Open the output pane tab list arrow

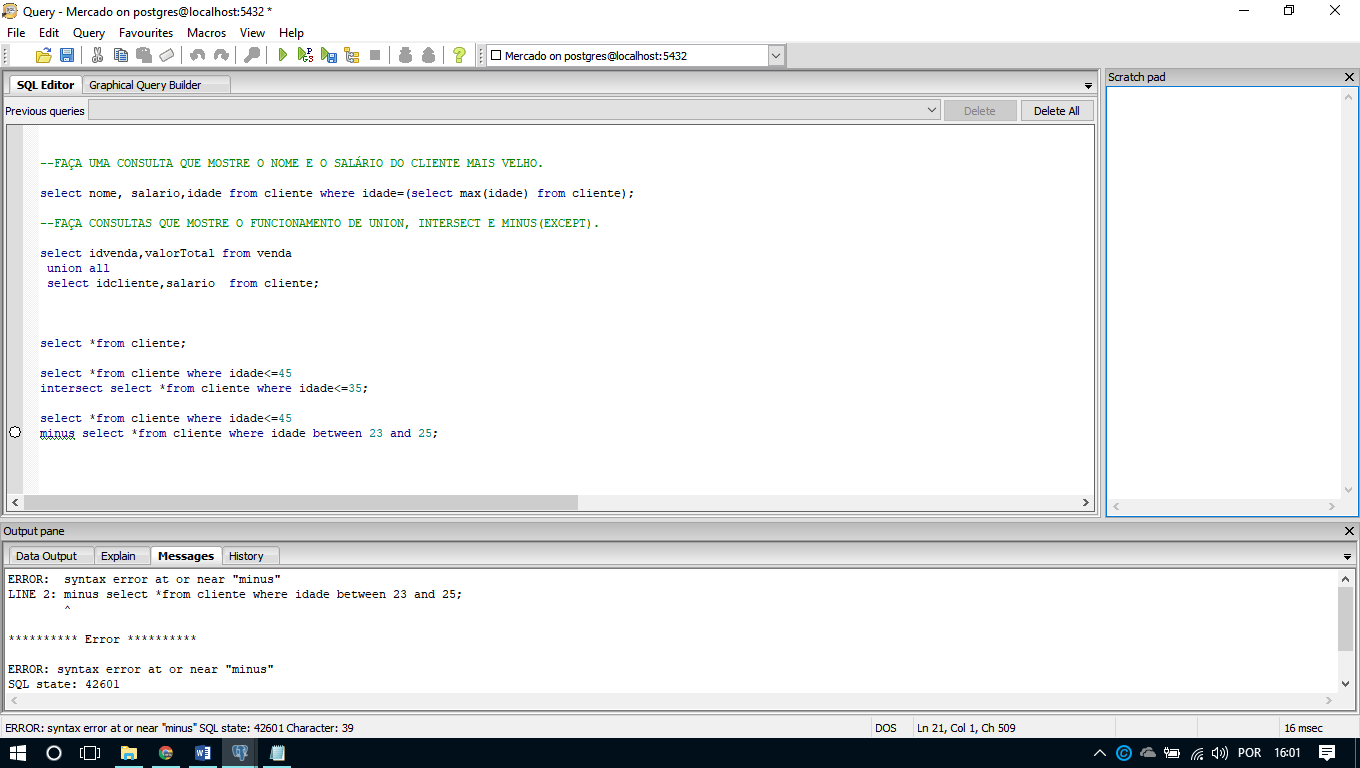pos(1347,557)
